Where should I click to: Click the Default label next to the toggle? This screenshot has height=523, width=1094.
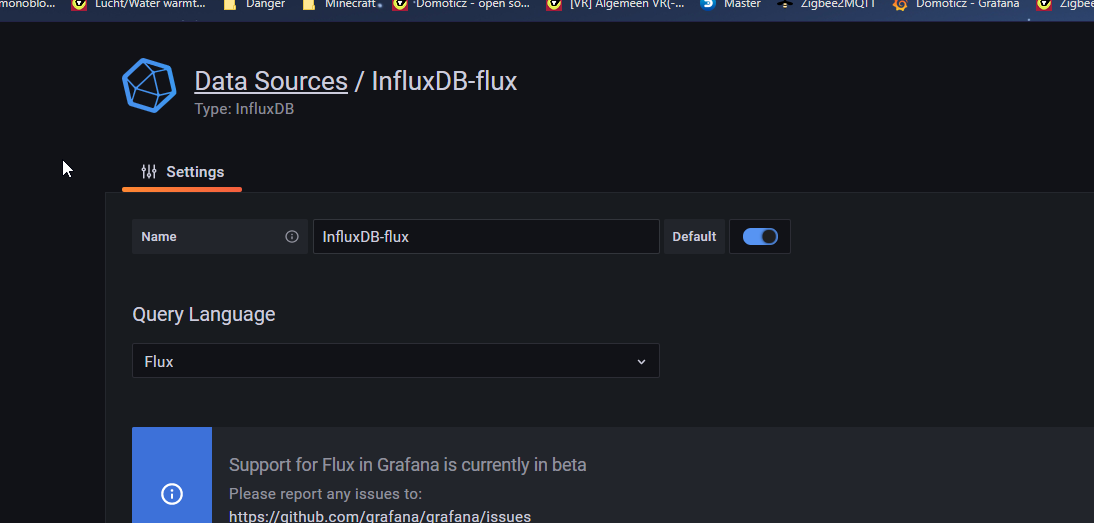tap(694, 236)
